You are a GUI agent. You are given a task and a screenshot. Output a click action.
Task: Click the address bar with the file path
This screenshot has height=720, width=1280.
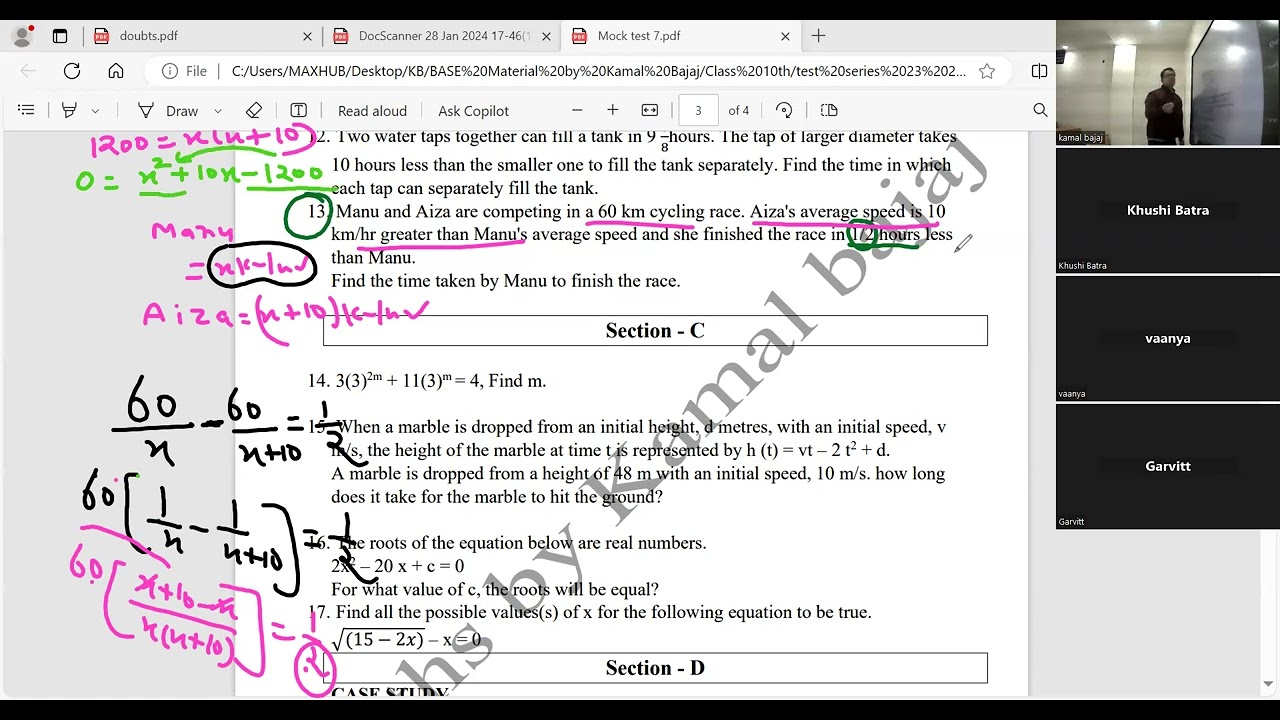[598, 71]
